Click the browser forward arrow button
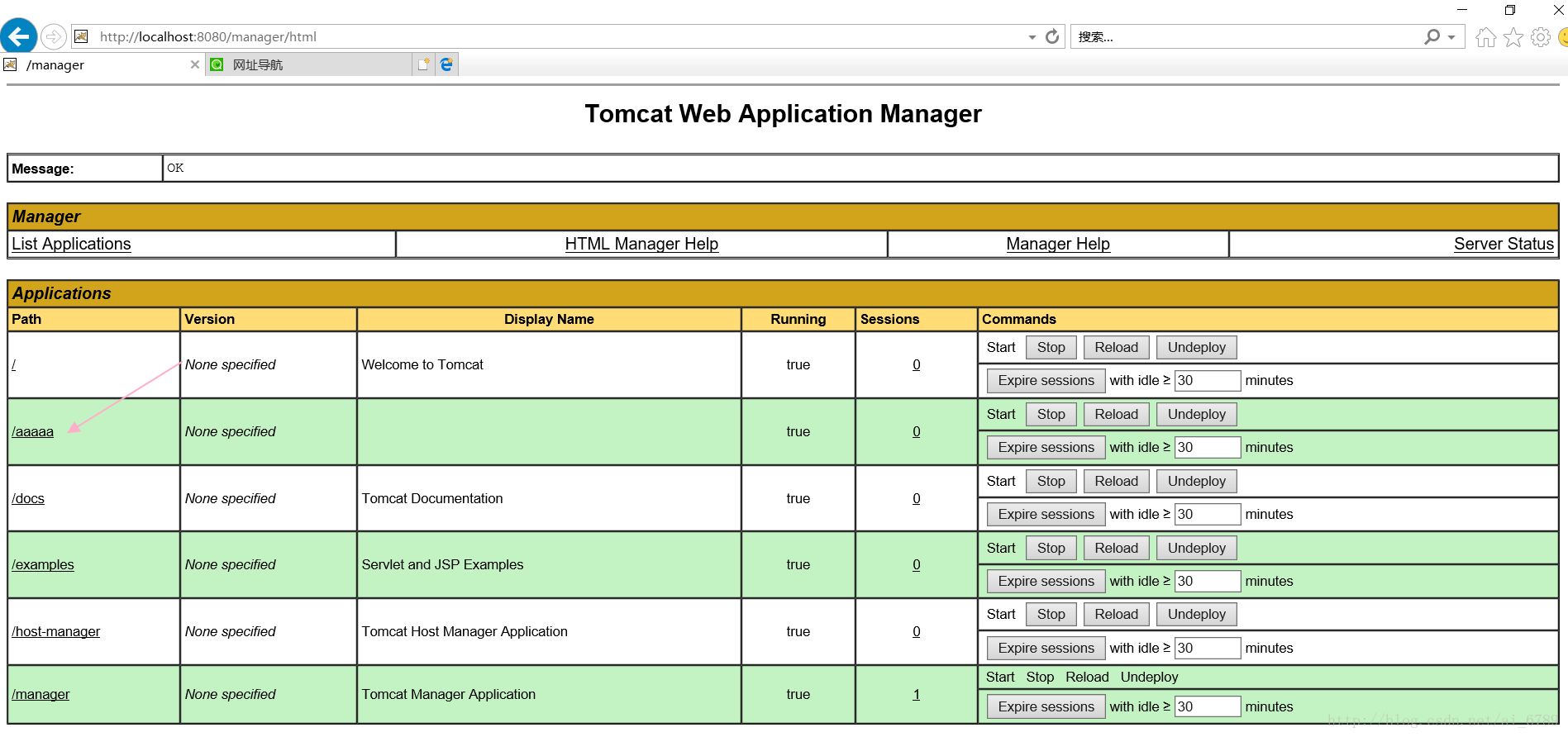The height and width of the screenshot is (737, 1568). [54, 36]
